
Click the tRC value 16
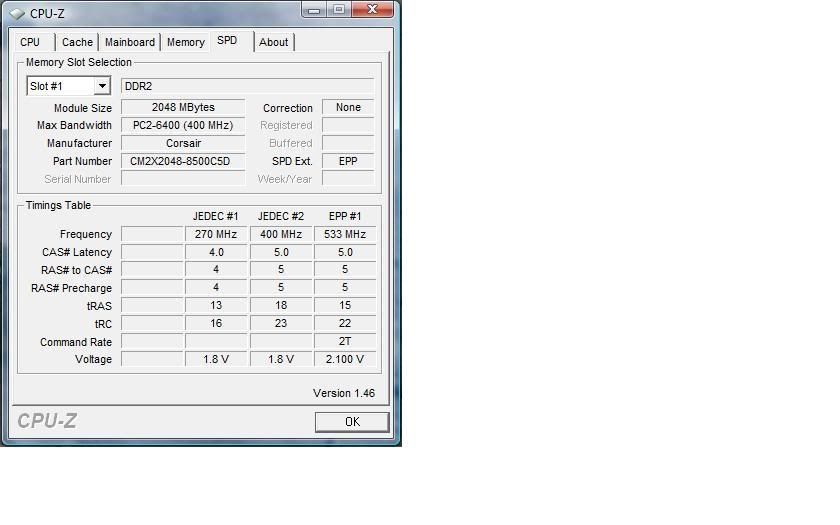(216, 324)
